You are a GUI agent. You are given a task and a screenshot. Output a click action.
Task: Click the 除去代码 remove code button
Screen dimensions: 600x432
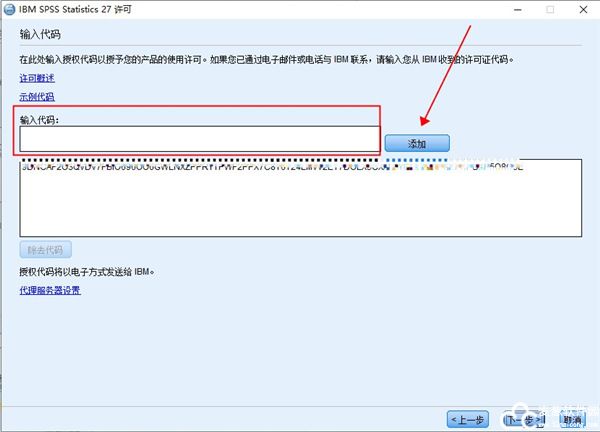(46, 250)
